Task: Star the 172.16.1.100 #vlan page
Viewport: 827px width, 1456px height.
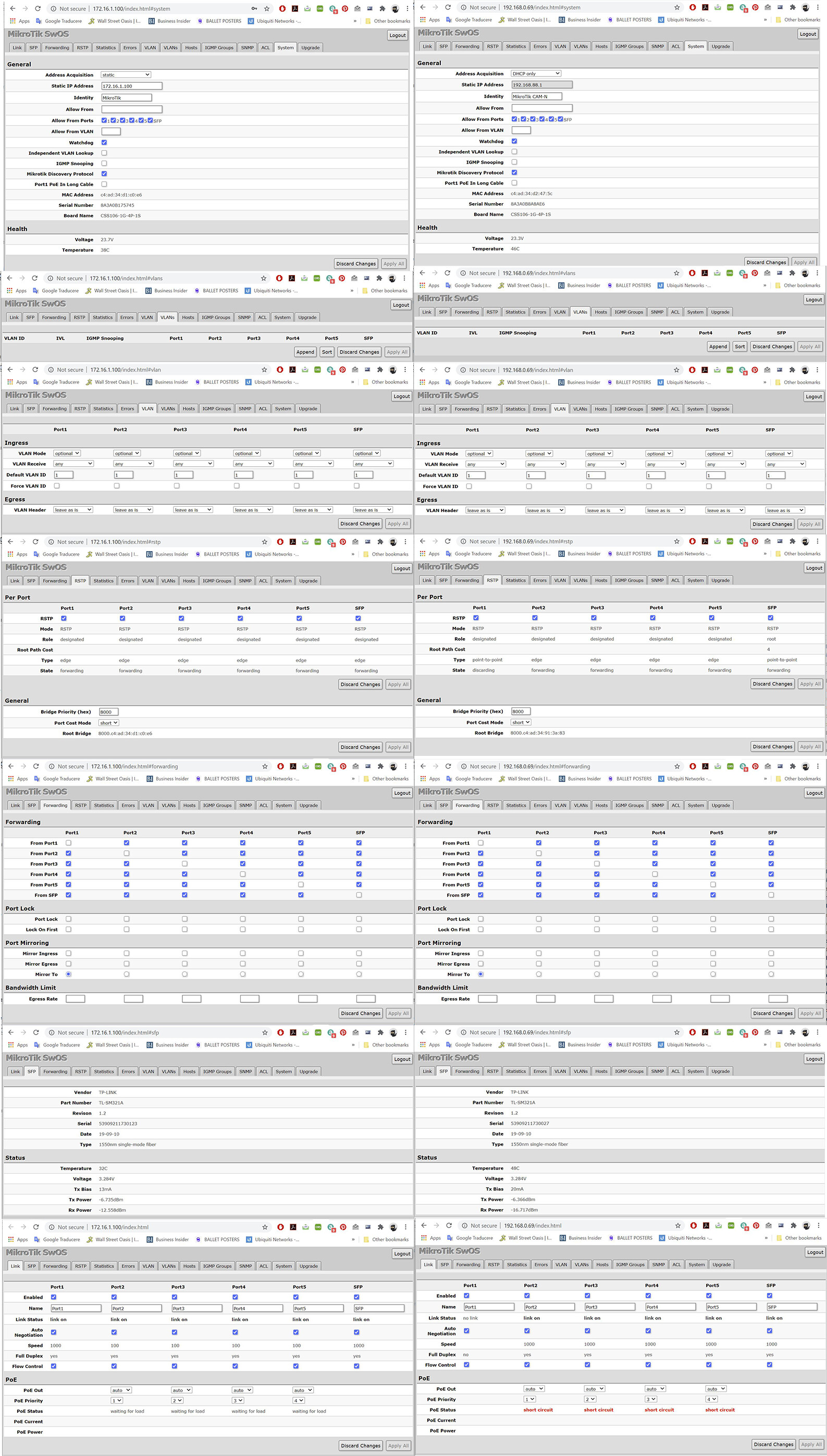Action: (x=264, y=369)
